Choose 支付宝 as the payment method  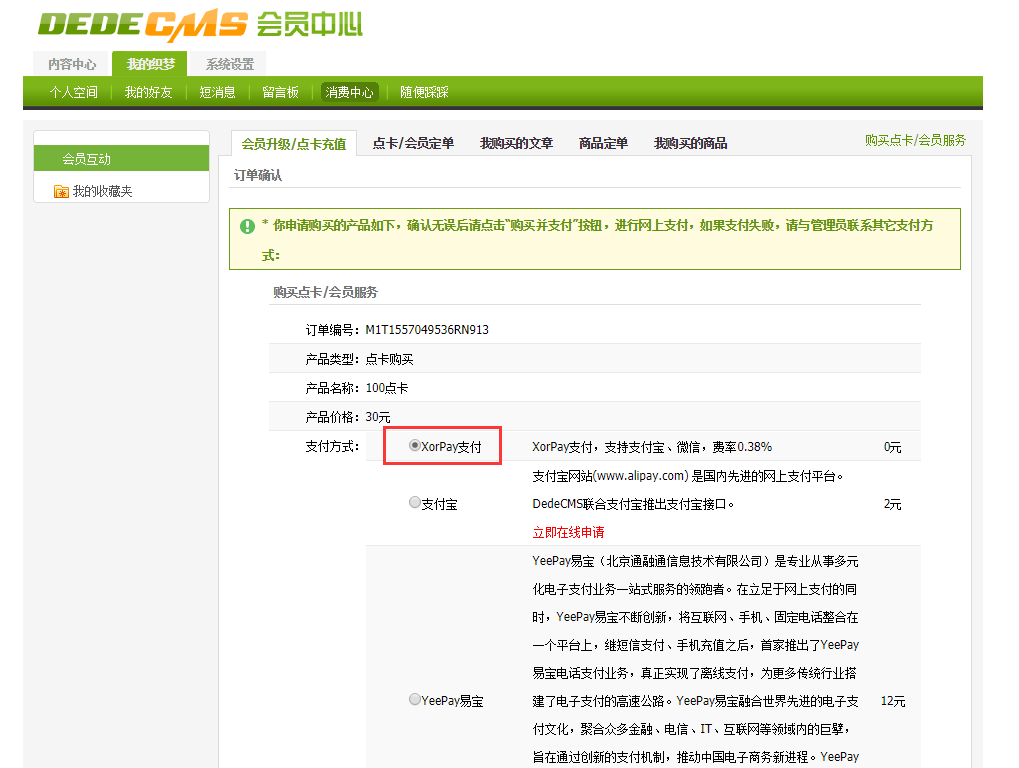click(x=415, y=503)
